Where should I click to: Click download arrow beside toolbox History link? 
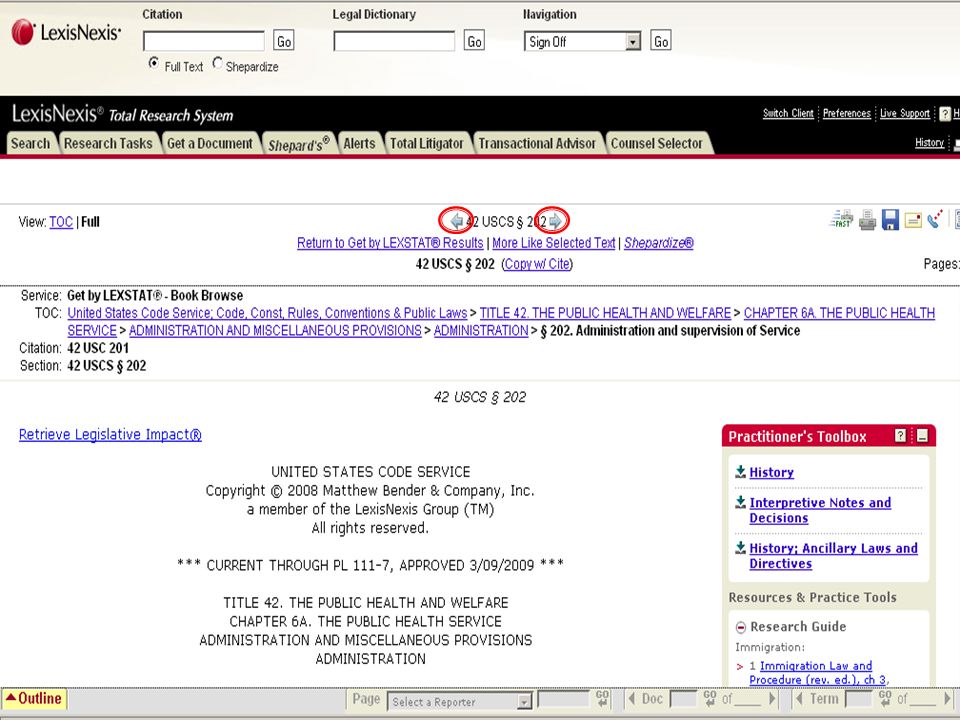click(x=740, y=471)
